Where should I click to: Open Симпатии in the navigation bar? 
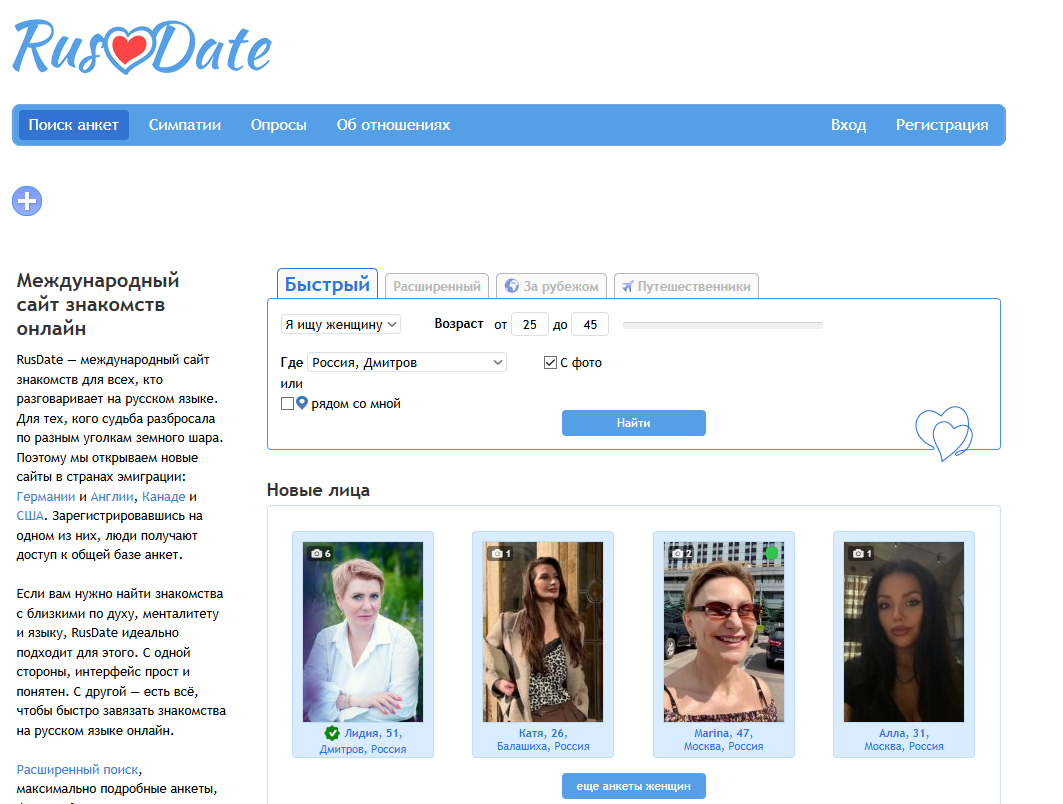point(185,125)
